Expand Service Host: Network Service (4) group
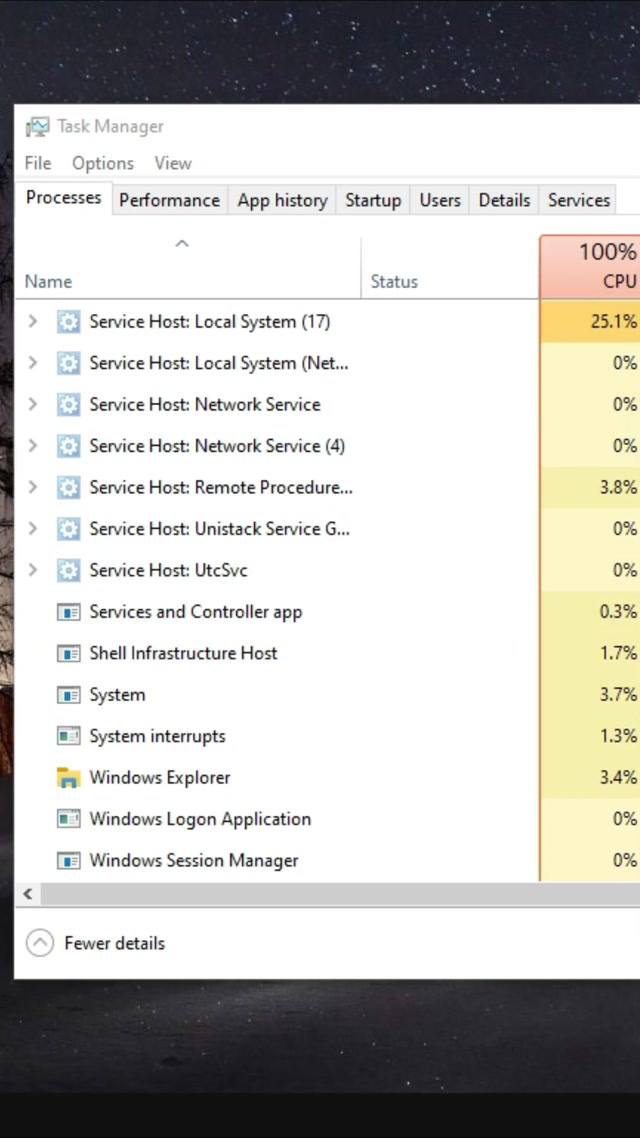 pos(33,446)
